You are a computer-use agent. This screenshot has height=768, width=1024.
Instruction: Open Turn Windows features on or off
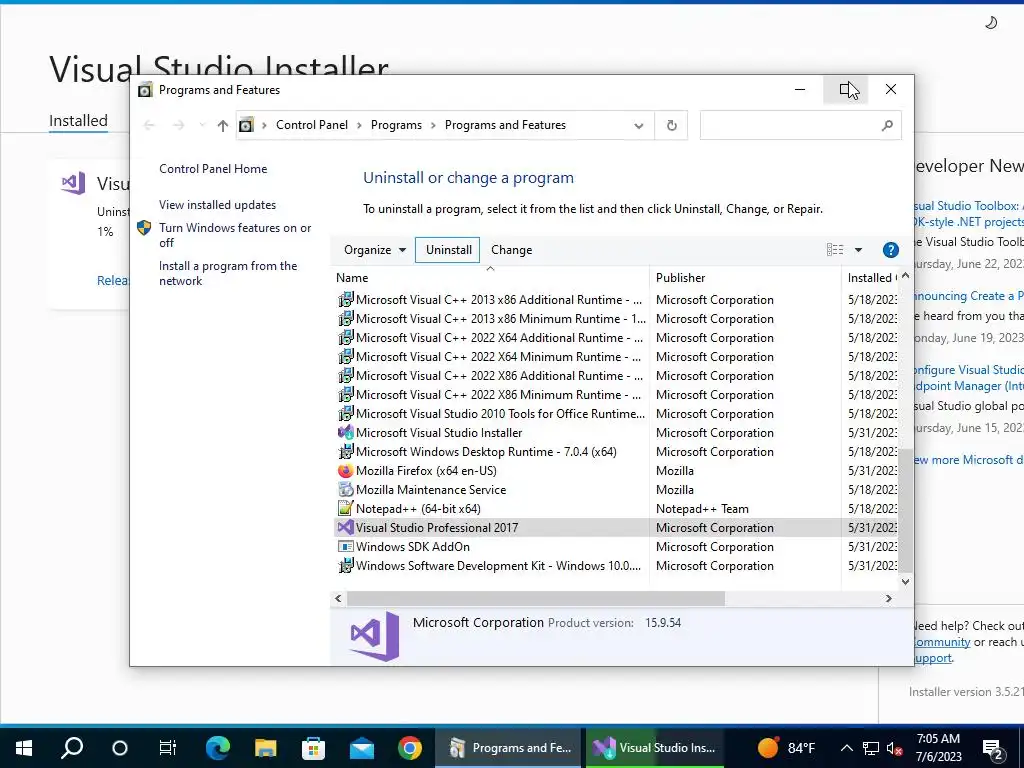pos(235,235)
